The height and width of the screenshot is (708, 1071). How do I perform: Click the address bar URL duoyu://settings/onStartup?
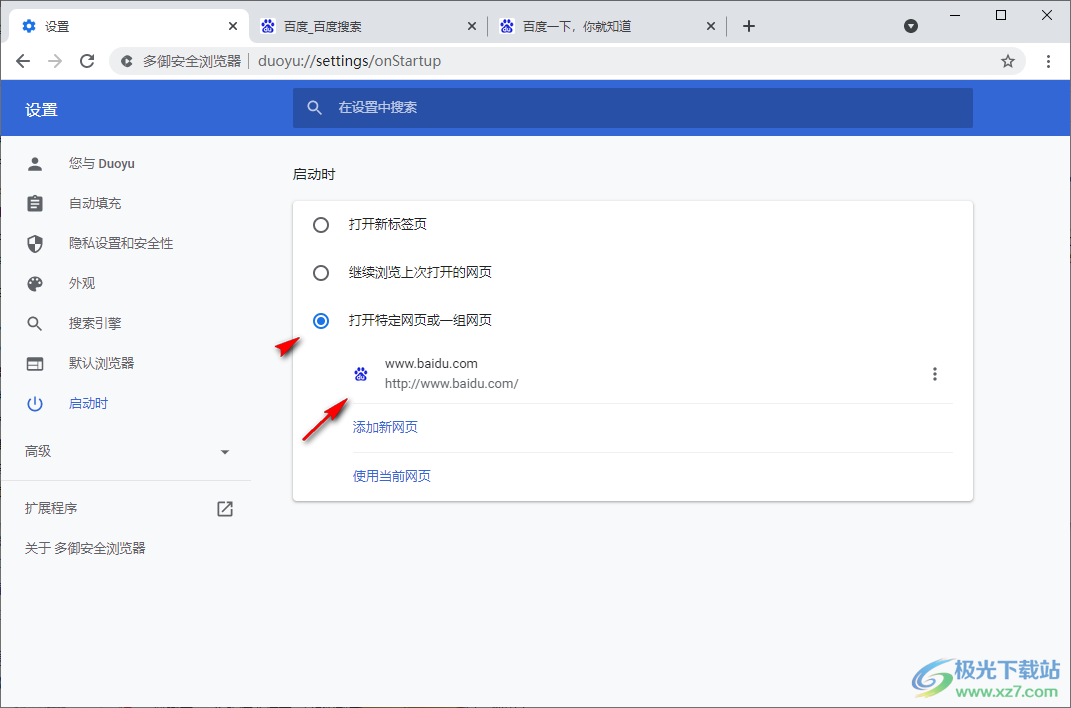(x=349, y=61)
